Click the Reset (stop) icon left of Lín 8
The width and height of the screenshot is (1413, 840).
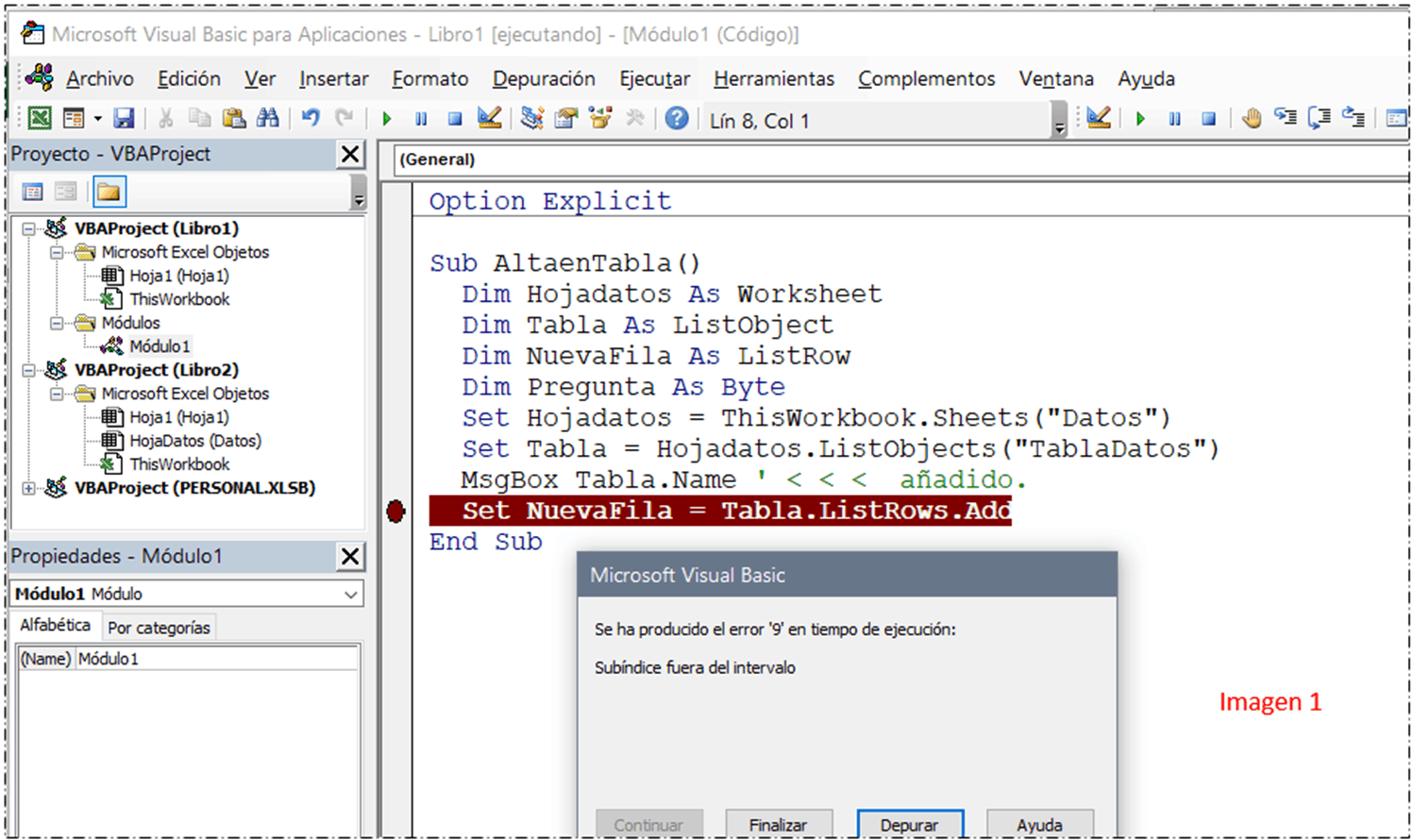[x=455, y=119]
